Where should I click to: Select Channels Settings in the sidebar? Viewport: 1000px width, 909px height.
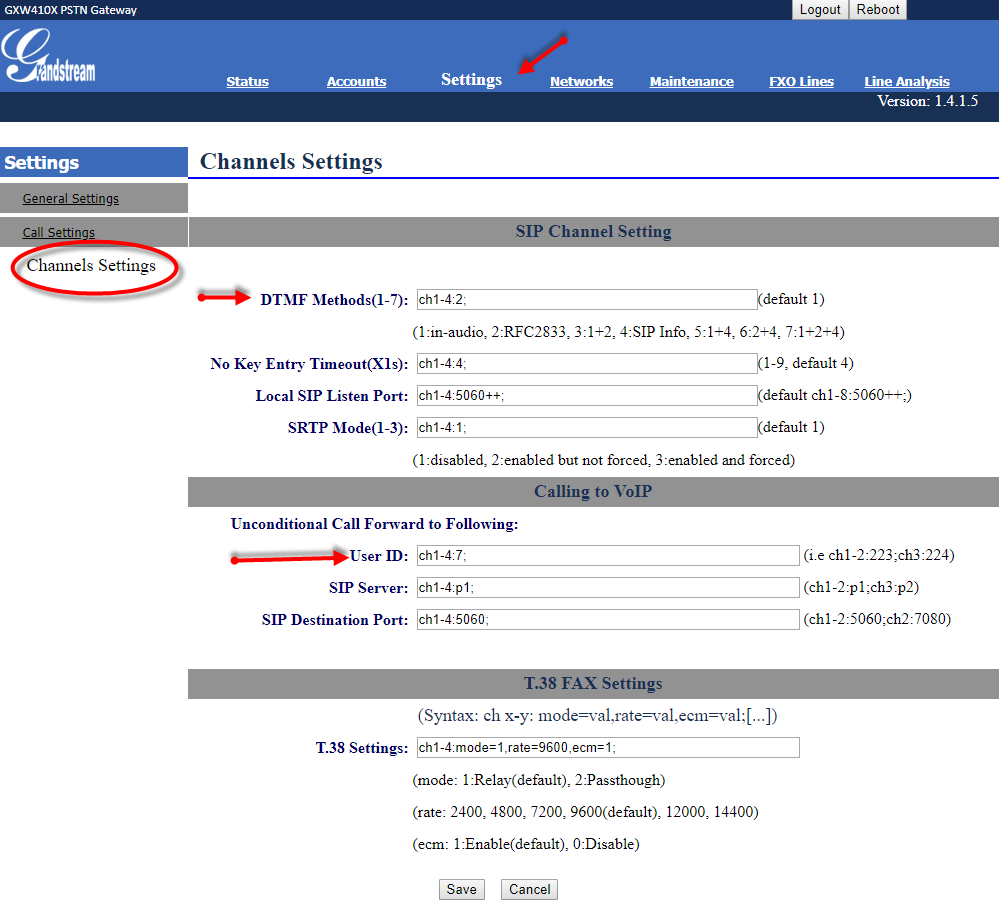coord(91,265)
